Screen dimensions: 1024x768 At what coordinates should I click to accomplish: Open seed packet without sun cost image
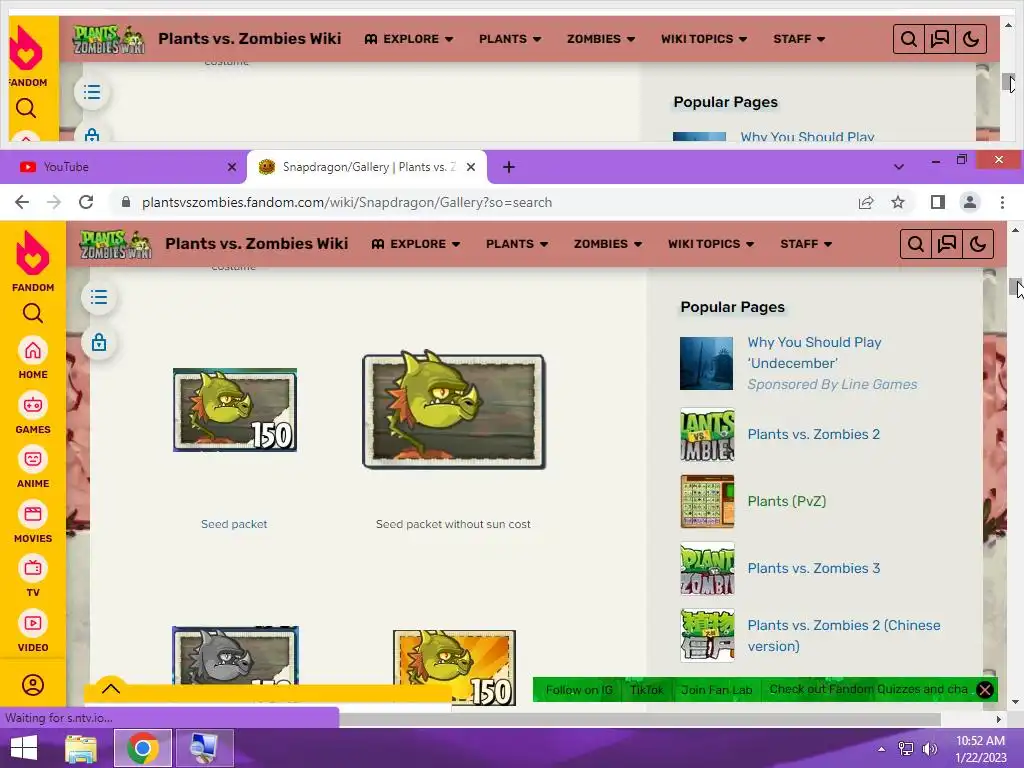[454, 410]
